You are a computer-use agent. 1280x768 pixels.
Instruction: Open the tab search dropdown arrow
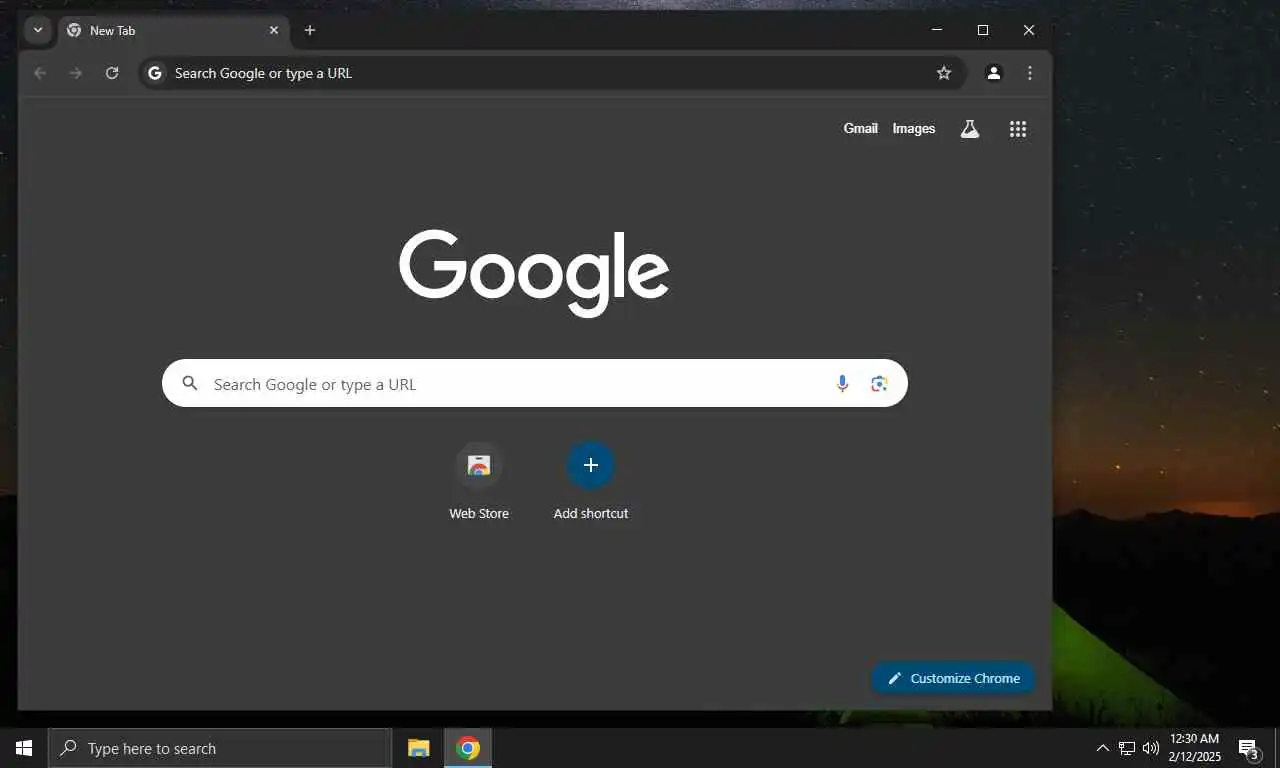(38, 30)
